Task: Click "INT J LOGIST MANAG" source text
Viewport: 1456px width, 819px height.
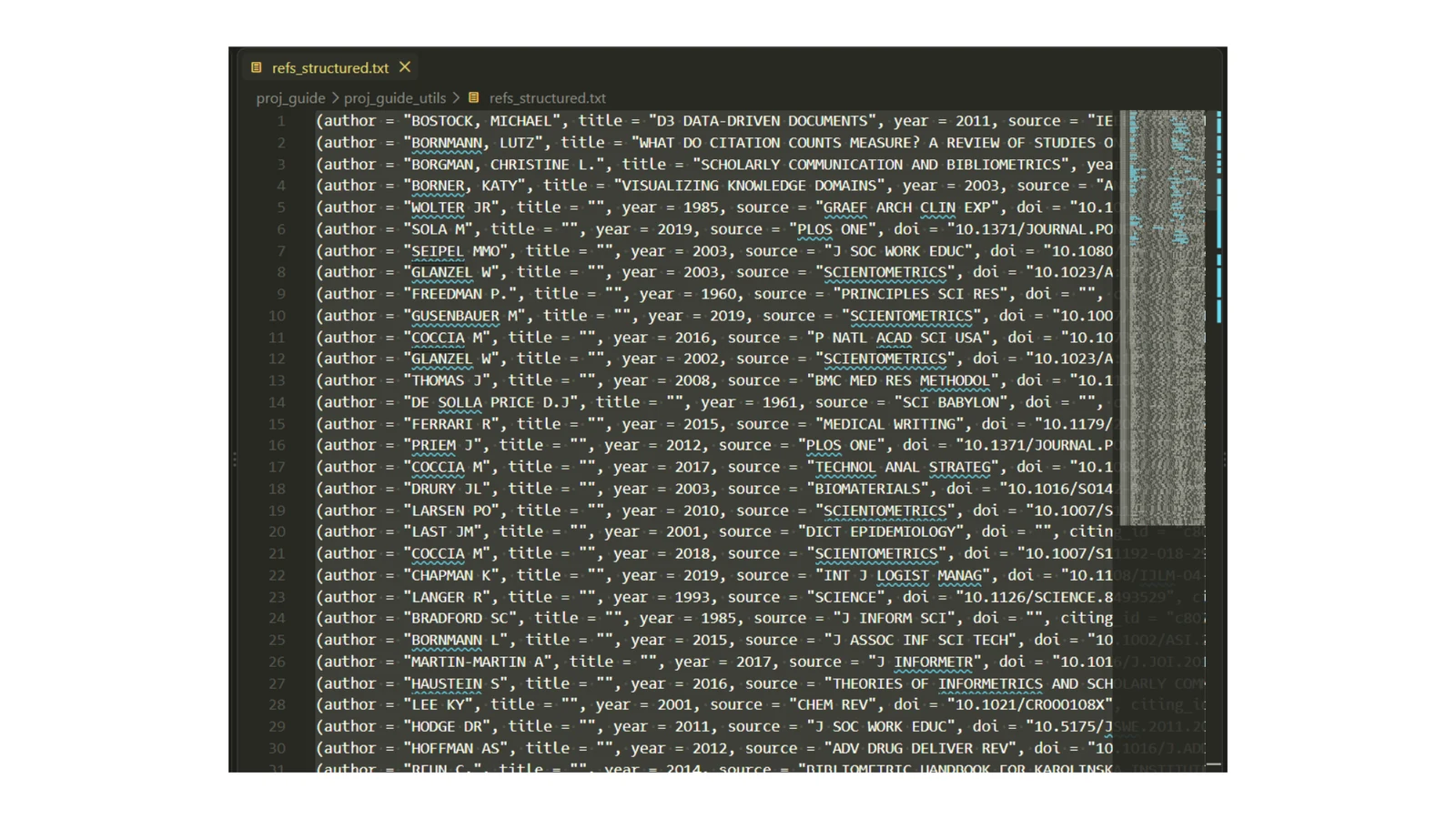Action: tap(902, 575)
